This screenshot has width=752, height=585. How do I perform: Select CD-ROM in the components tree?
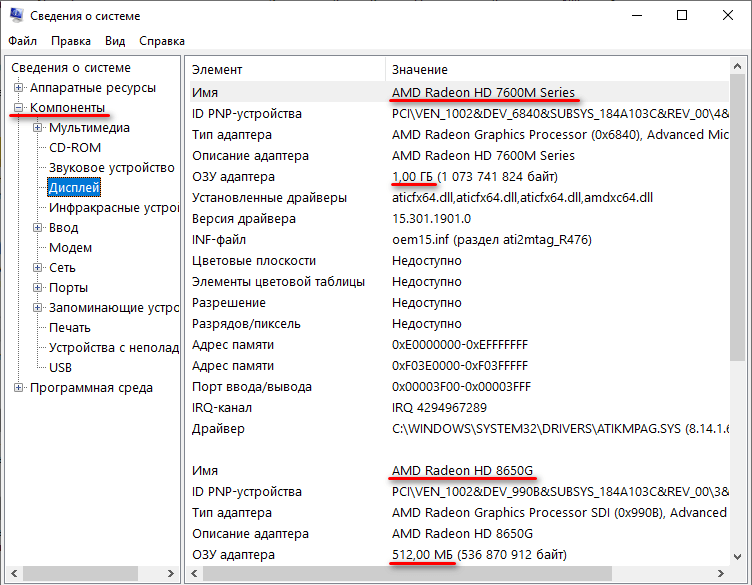coord(74,148)
